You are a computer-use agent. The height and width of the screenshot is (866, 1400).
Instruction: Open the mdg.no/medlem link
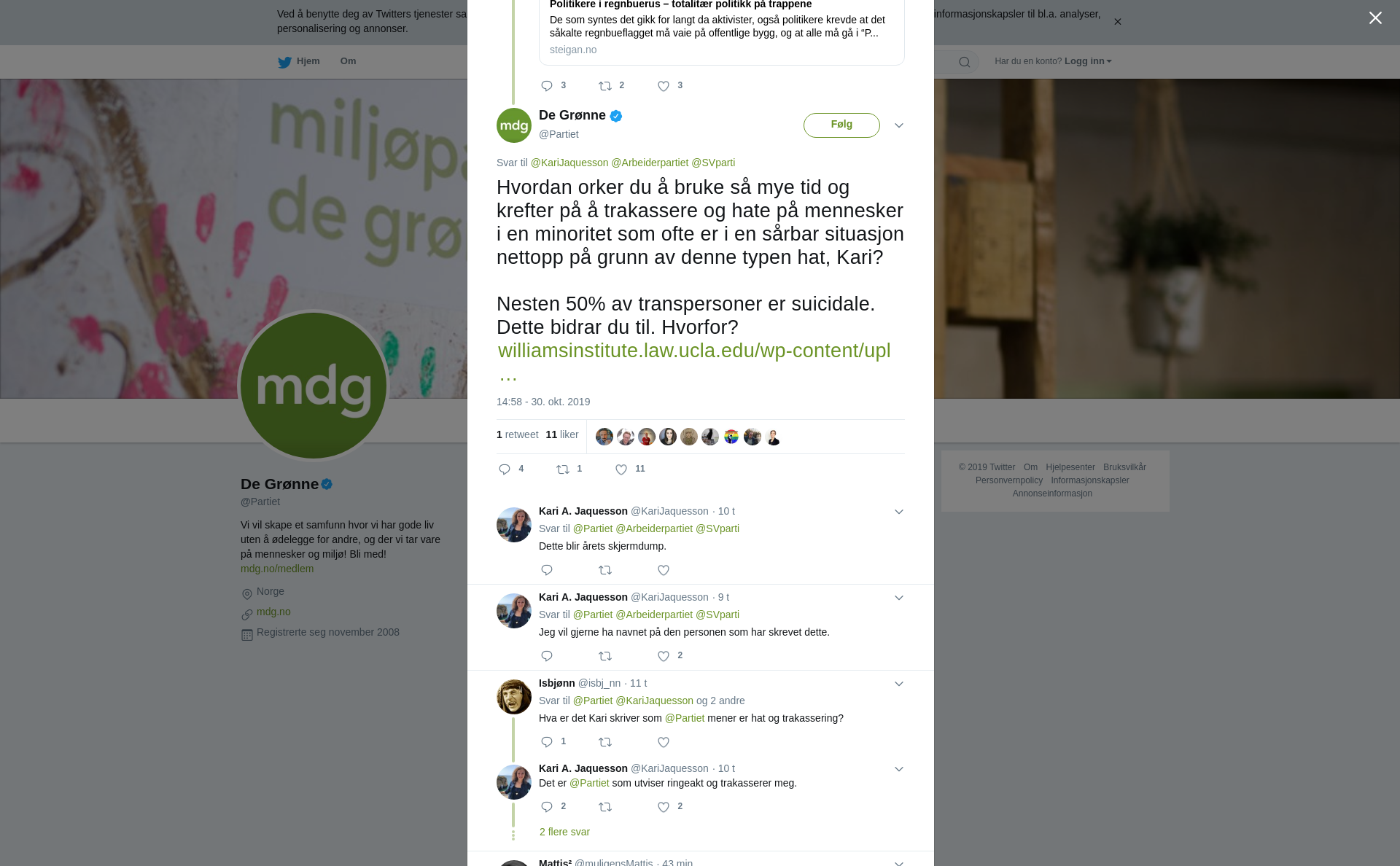277,569
